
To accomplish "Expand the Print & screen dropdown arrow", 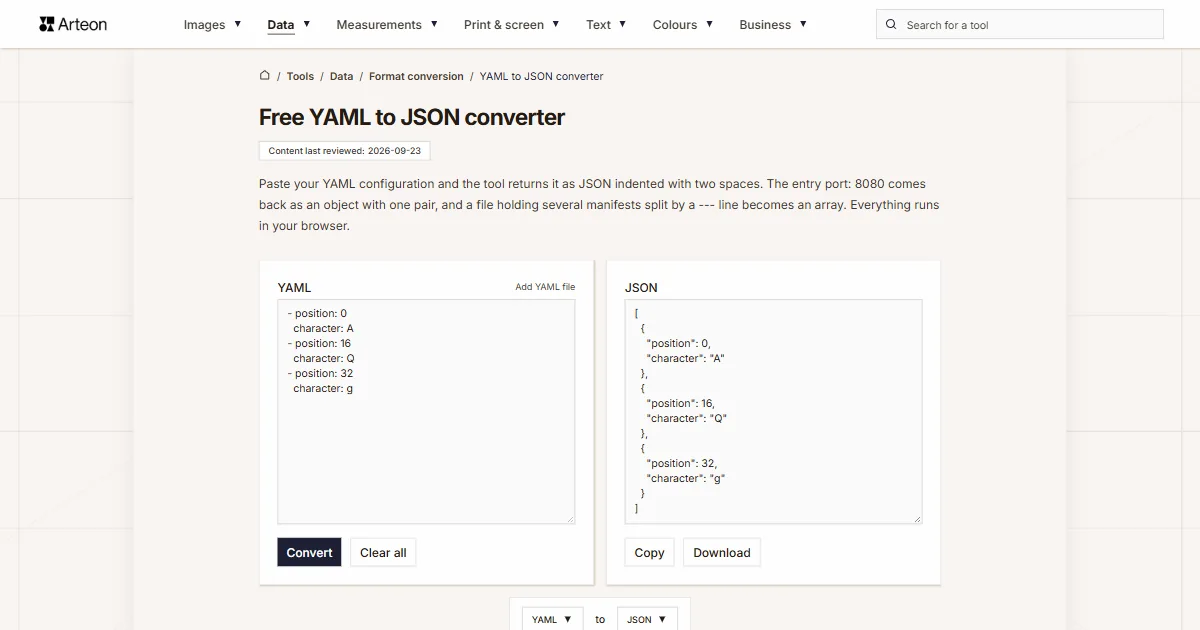I will (555, 24).
